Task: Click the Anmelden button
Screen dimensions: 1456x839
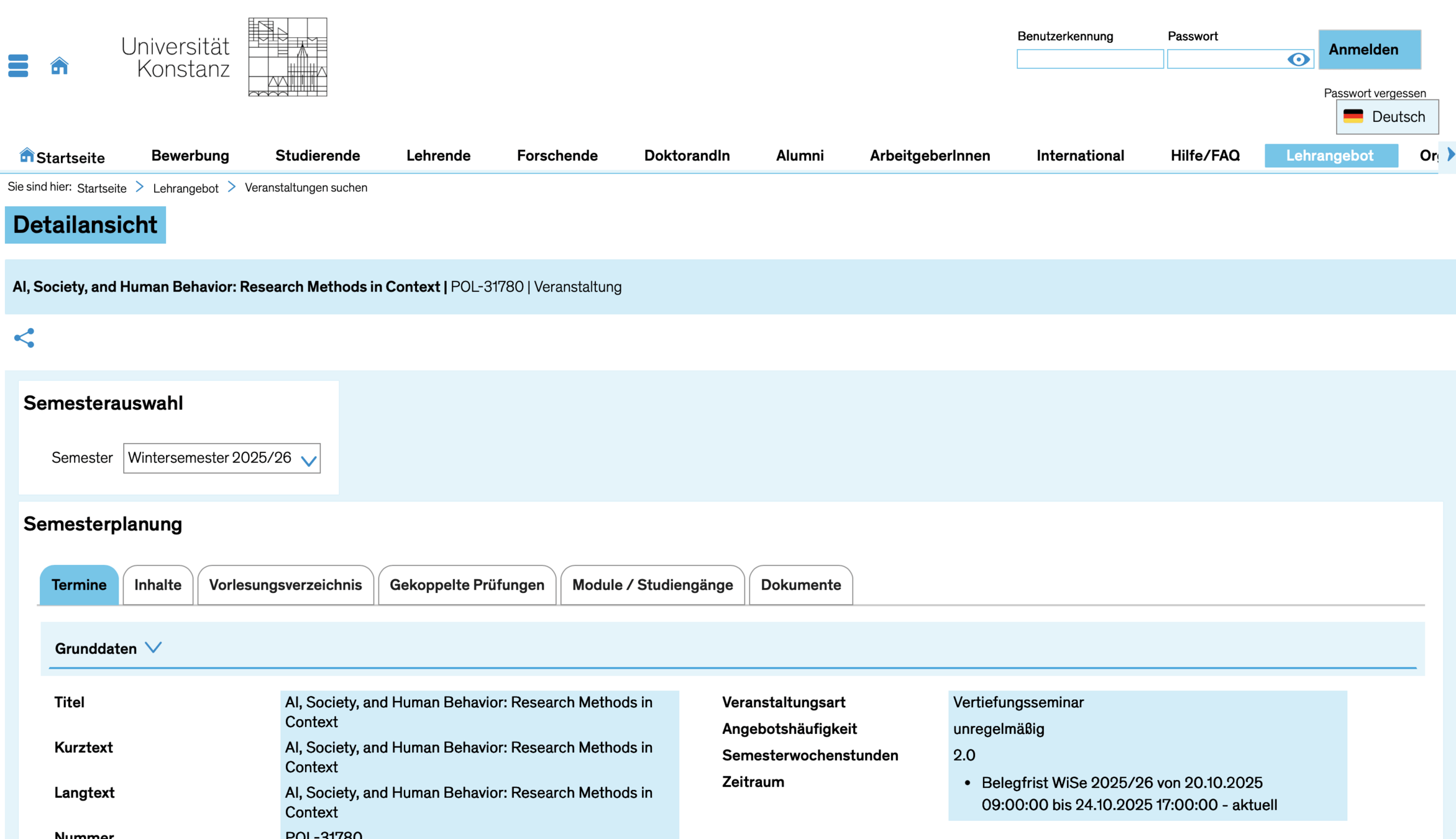Action: (x=1369, y=50)
